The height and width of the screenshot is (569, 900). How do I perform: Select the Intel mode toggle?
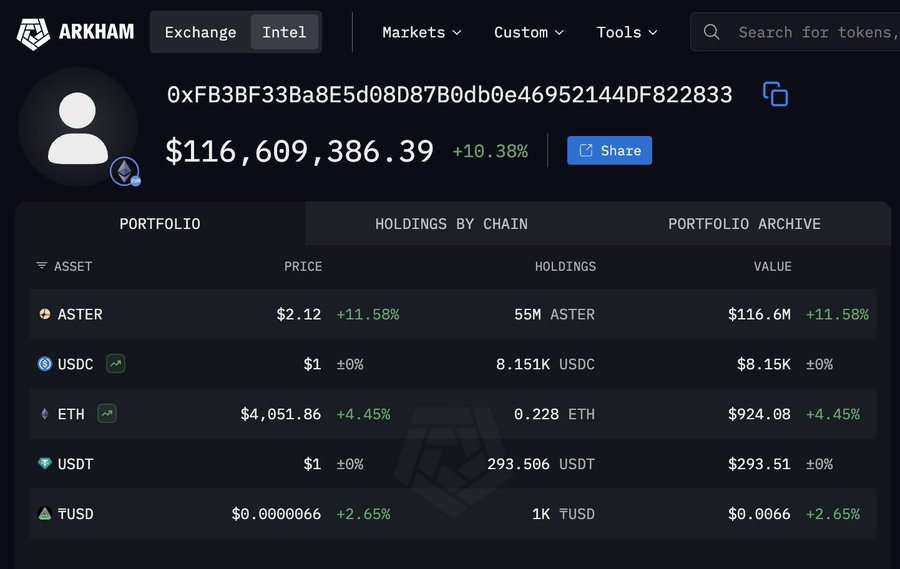[284, 32]
